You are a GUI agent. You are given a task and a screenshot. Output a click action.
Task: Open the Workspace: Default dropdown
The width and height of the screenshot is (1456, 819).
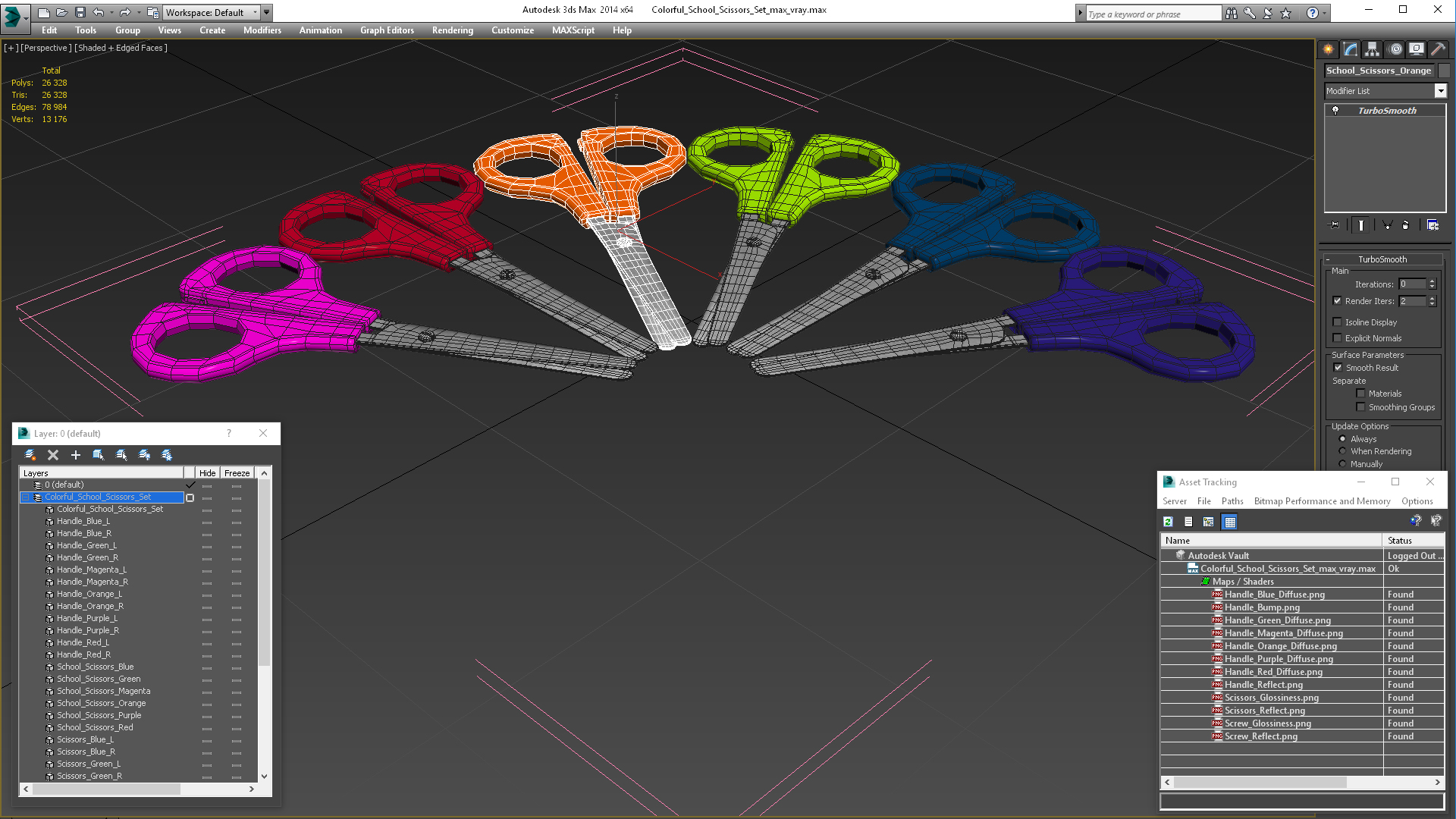212,13
